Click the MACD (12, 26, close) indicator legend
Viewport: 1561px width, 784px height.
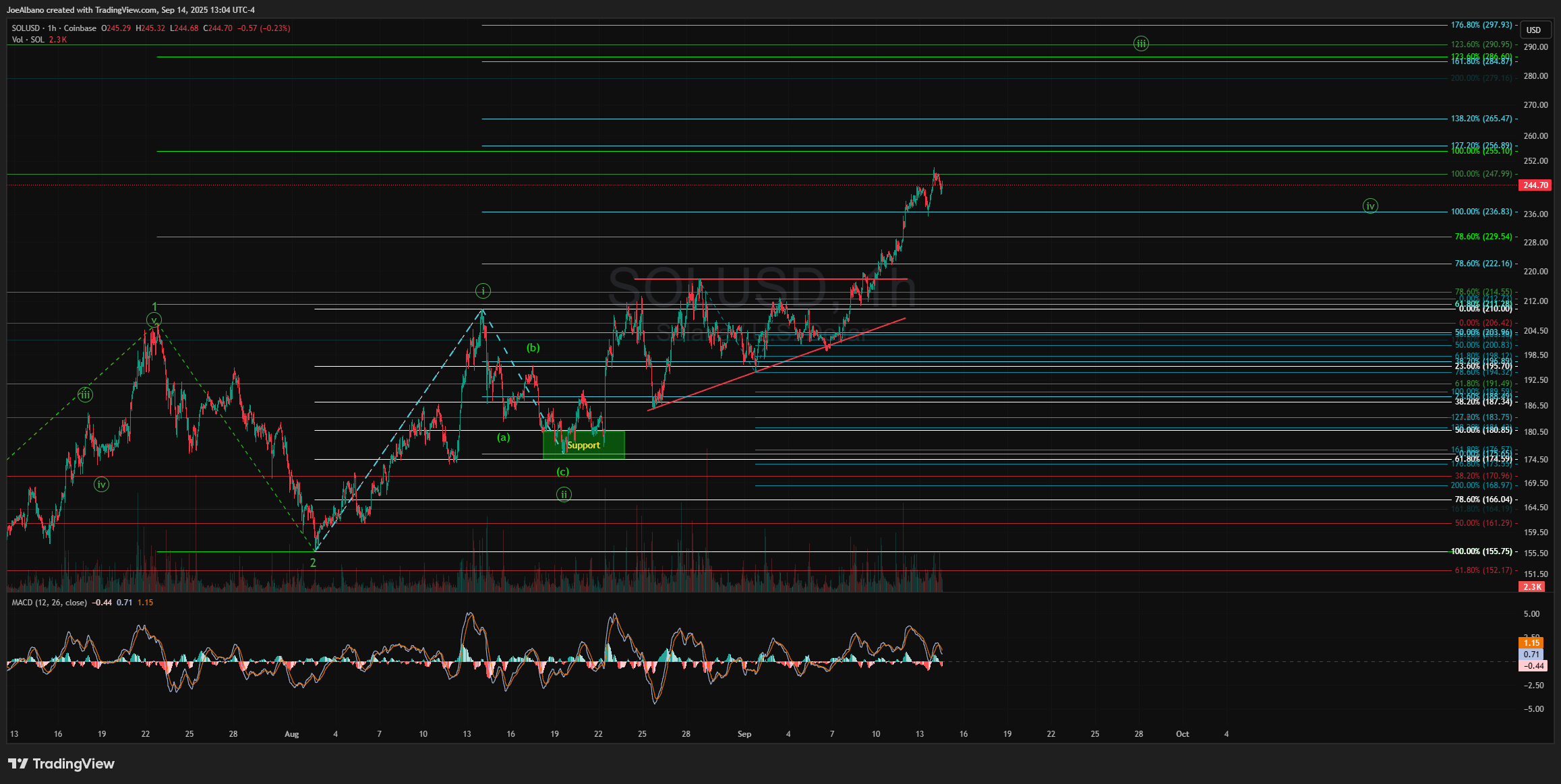coord(49,603)
